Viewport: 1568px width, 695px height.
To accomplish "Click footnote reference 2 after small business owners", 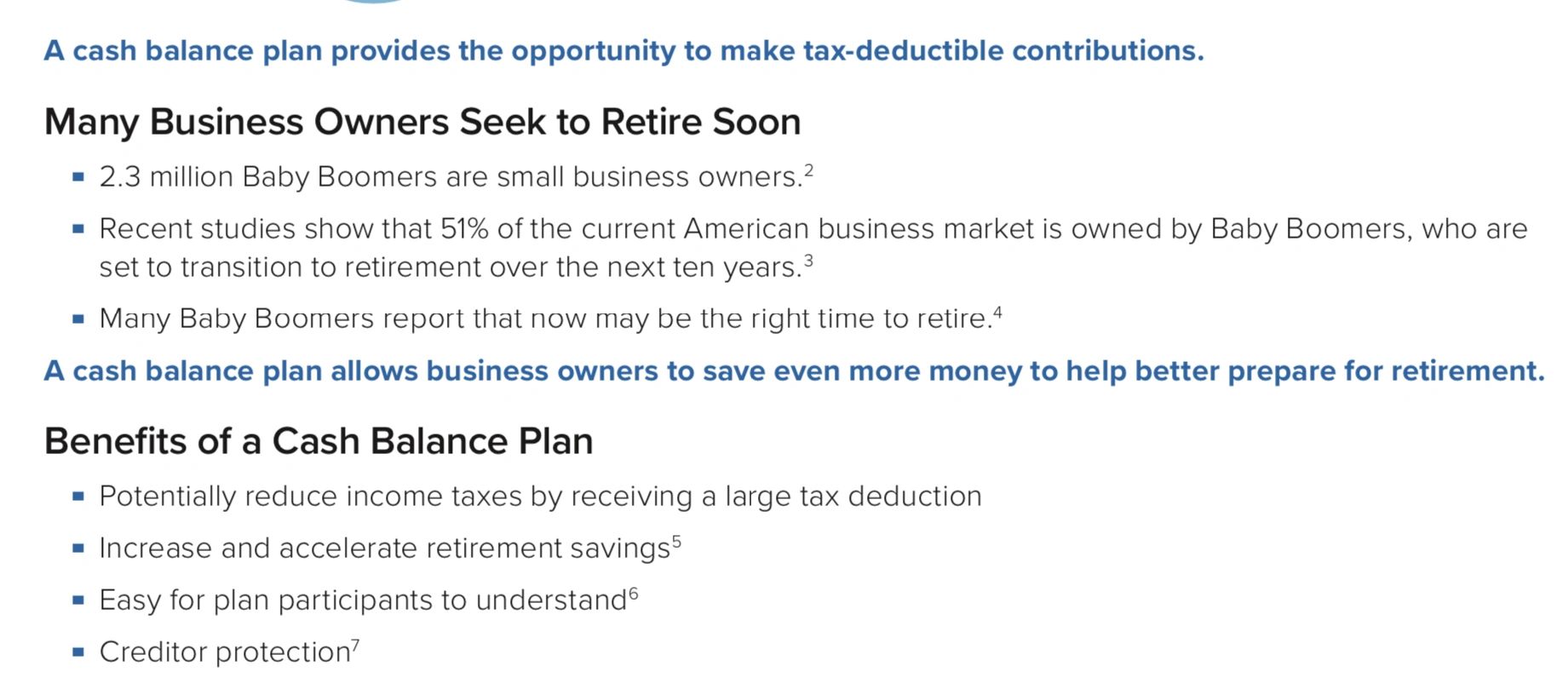I will (x=808, y=169).
